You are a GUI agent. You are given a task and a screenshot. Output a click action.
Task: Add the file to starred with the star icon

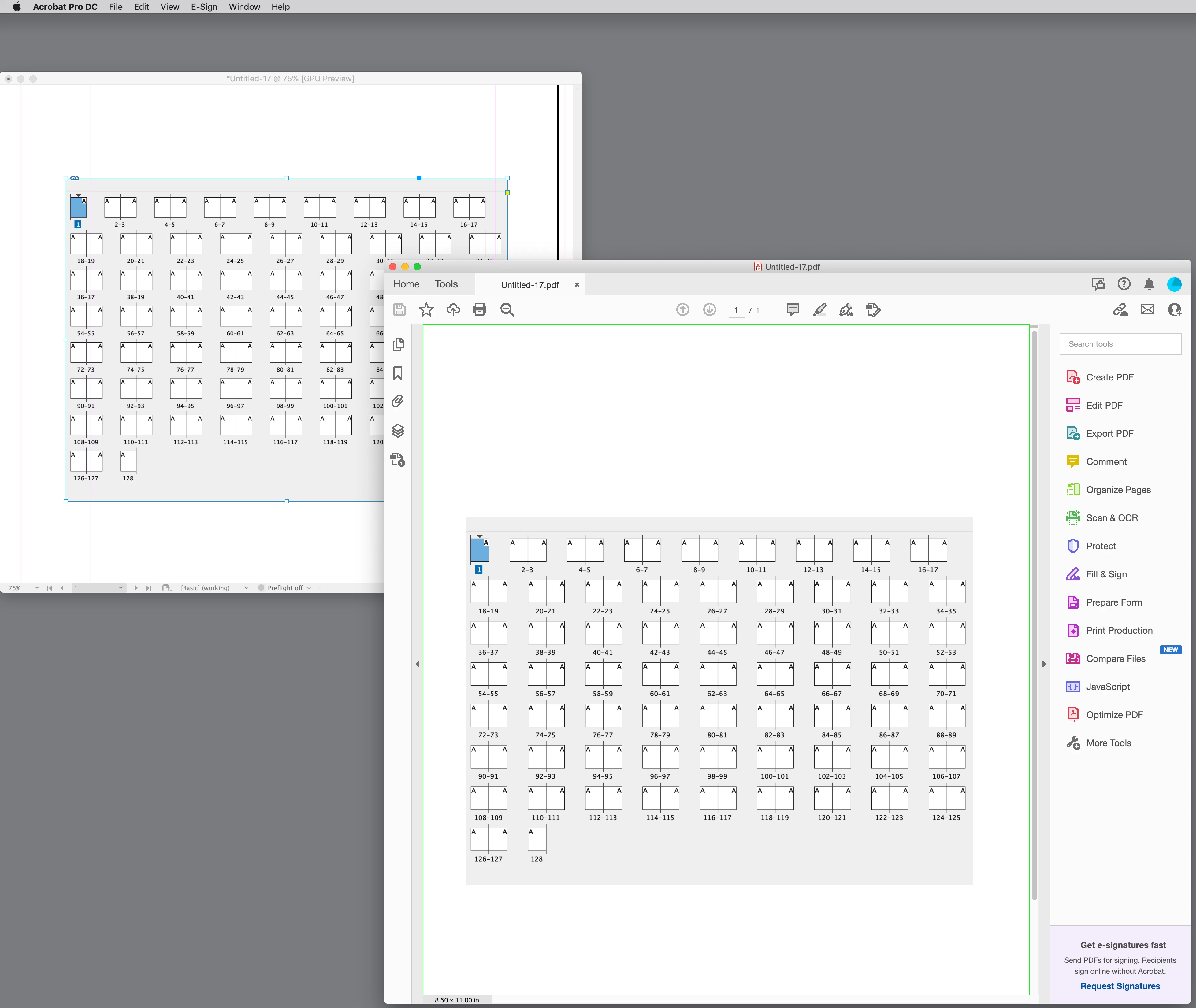tap(426, 310)
